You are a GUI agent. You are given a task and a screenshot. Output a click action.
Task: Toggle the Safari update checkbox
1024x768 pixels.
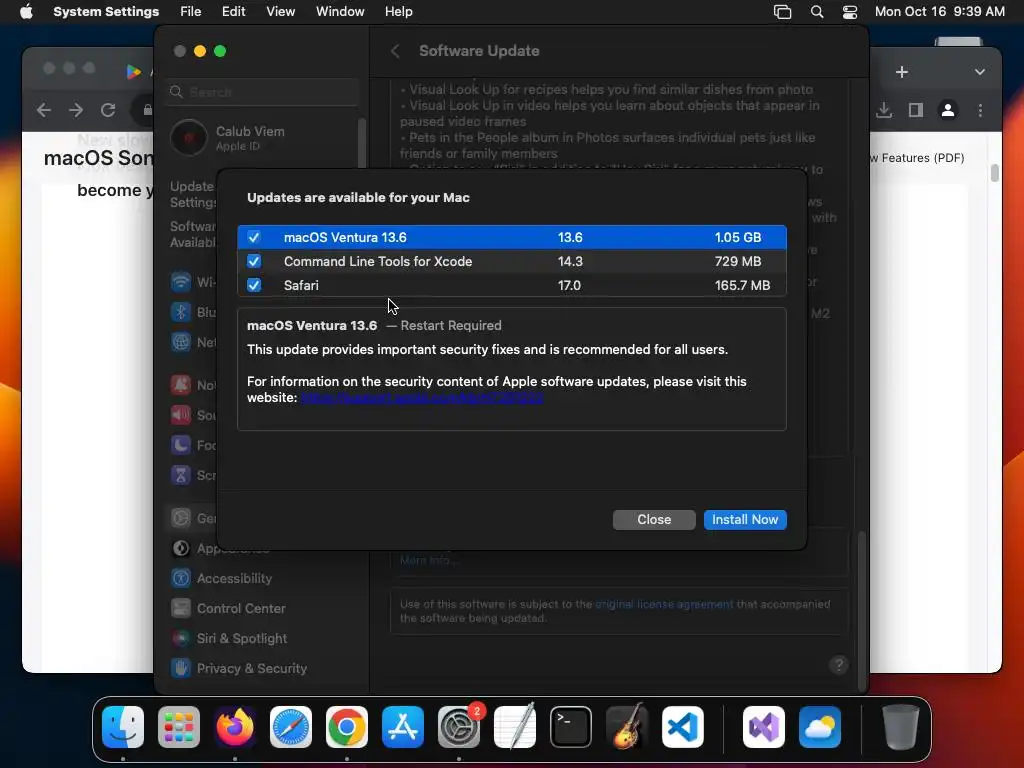pos(254,285)
